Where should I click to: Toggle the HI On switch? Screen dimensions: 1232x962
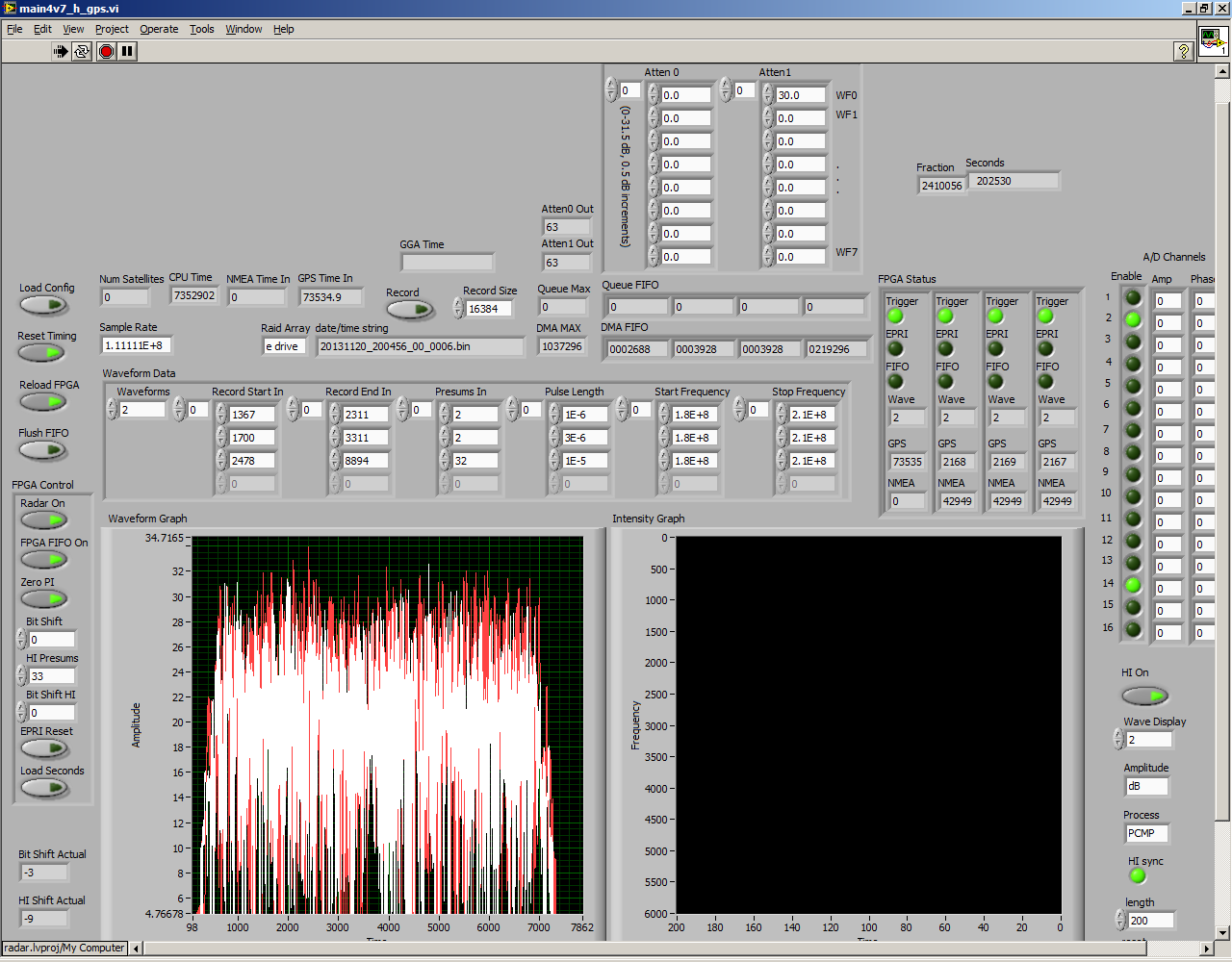[x=1144, y=695]
